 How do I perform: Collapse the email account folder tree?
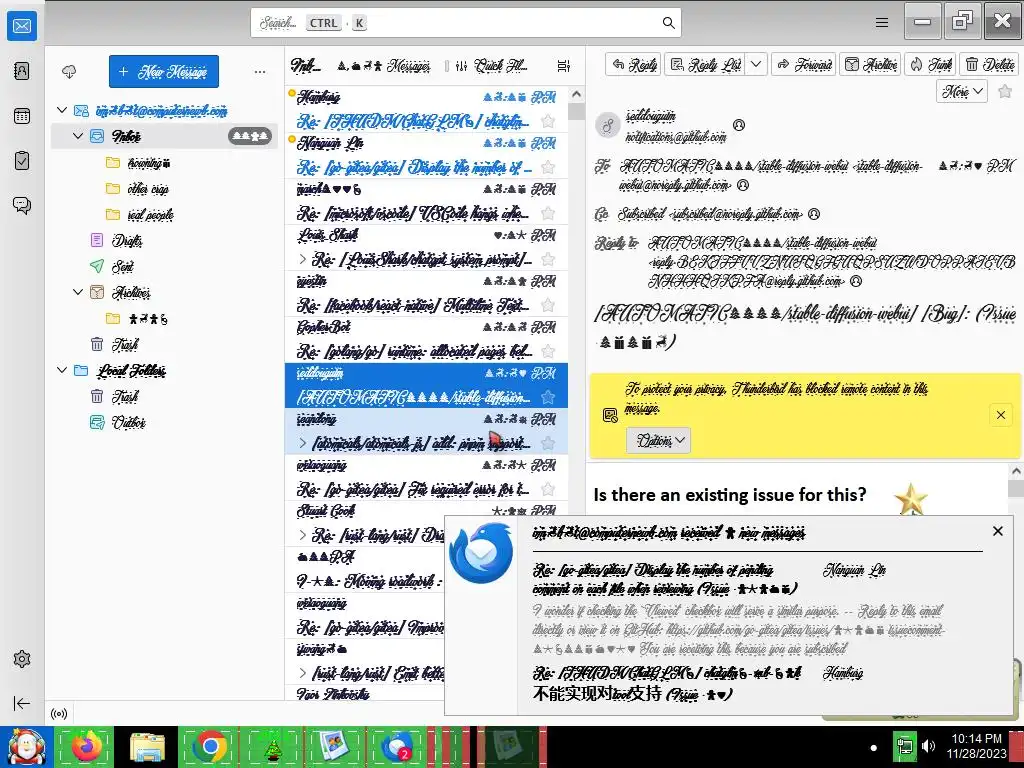tap(62, 110)
